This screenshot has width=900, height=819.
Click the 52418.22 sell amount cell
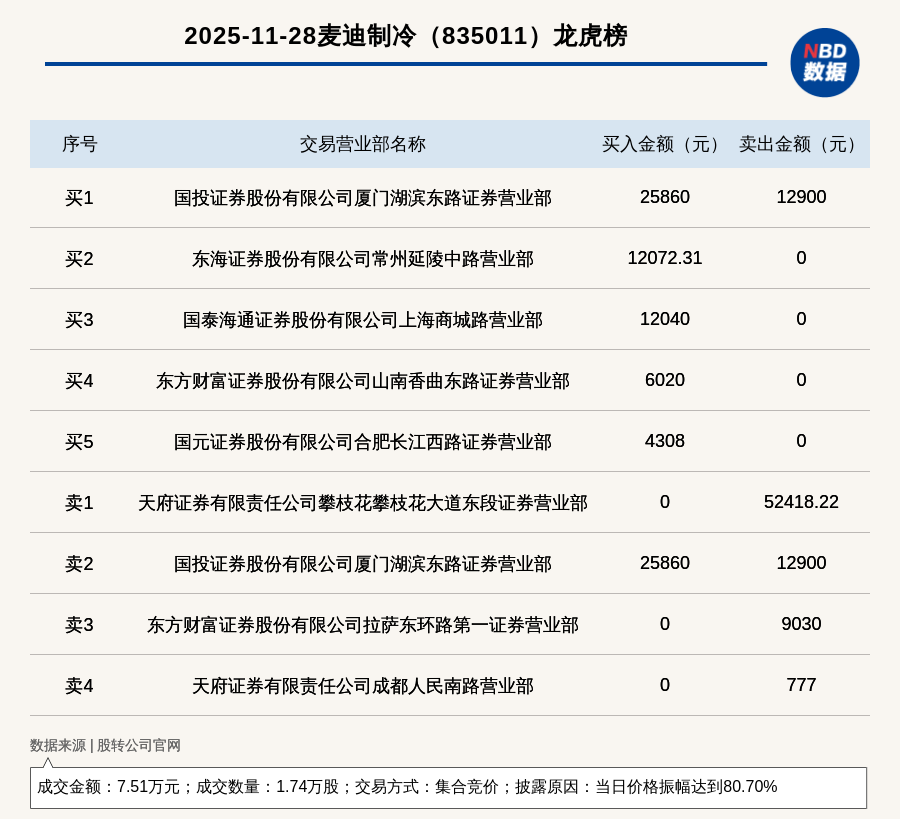click(x=801, y=502)
